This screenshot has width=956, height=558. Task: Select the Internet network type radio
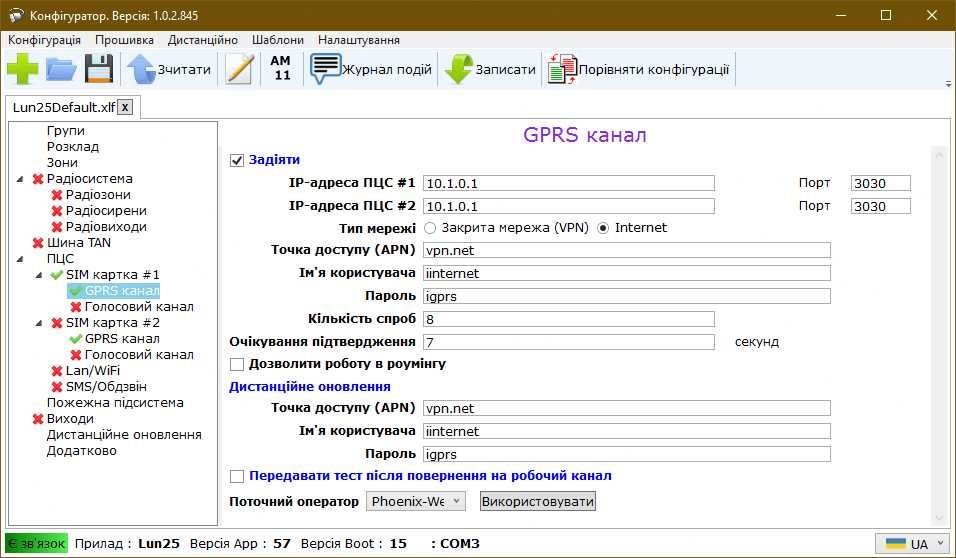pos(603,228)
